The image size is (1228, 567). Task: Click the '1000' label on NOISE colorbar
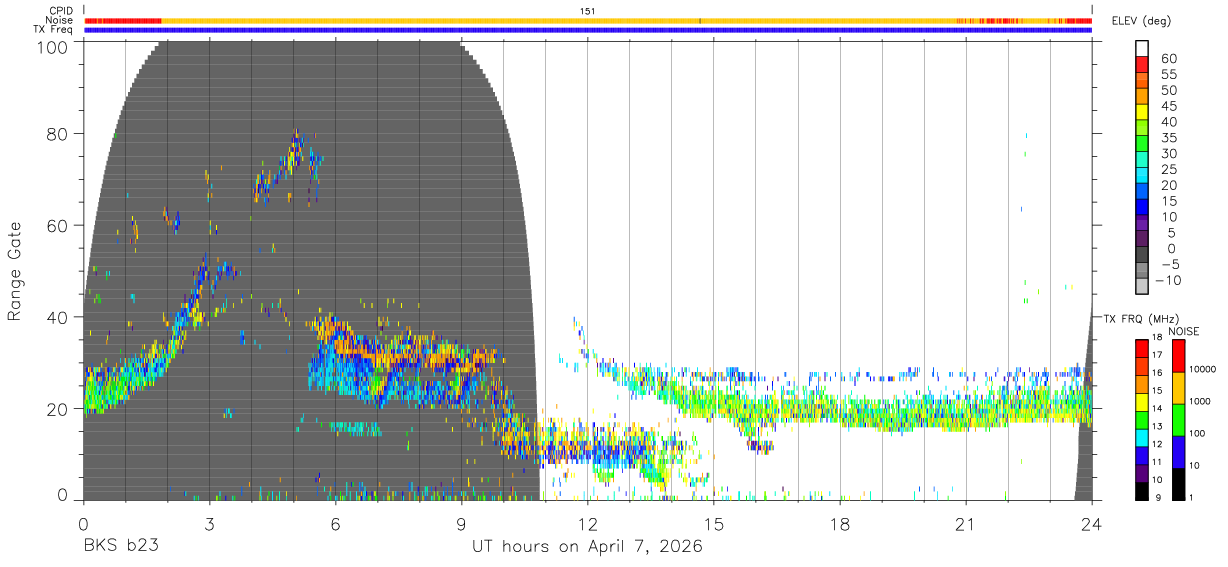[x=1200, y=401]
